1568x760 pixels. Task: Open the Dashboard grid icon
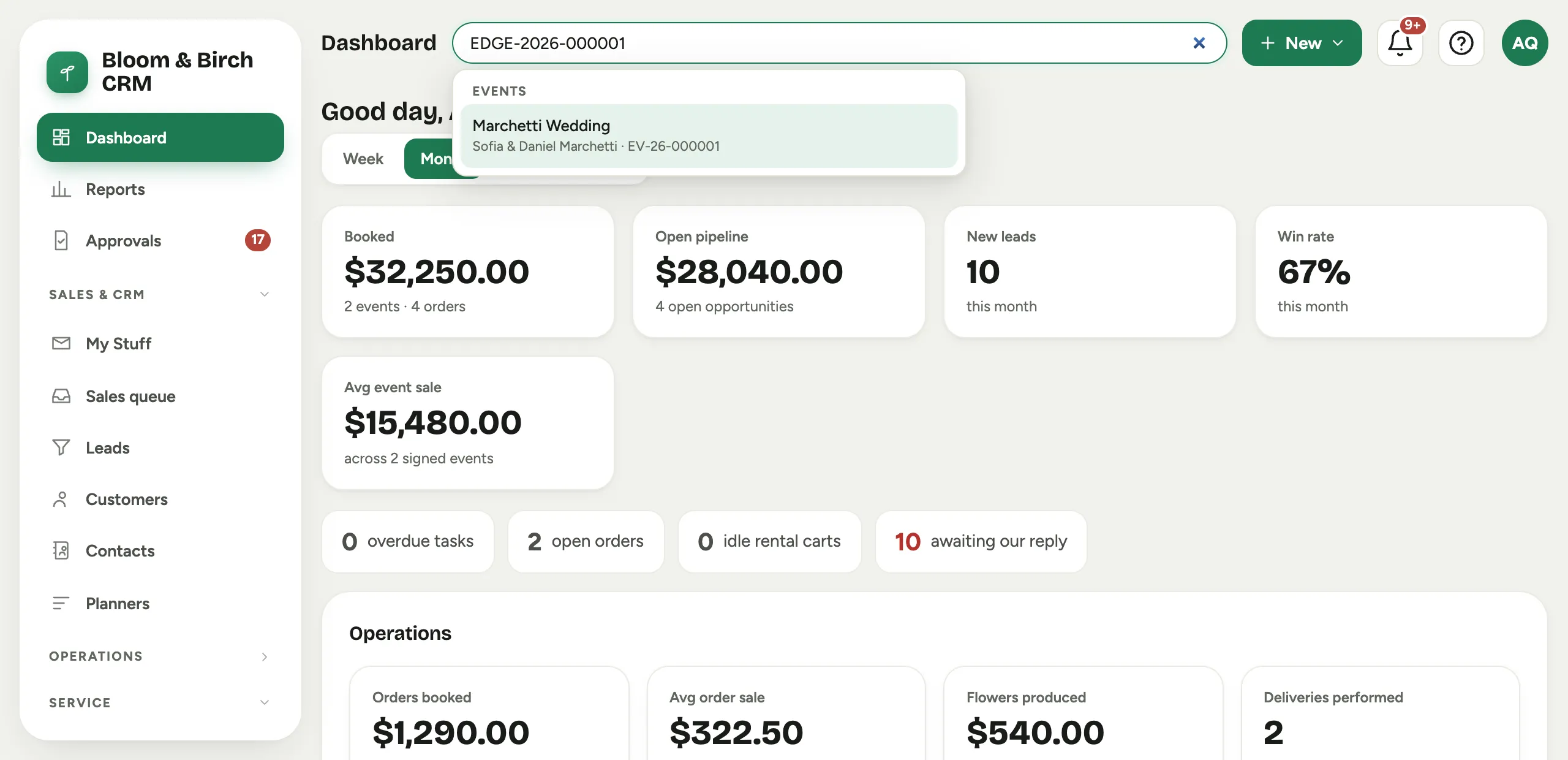pos(61,137)
